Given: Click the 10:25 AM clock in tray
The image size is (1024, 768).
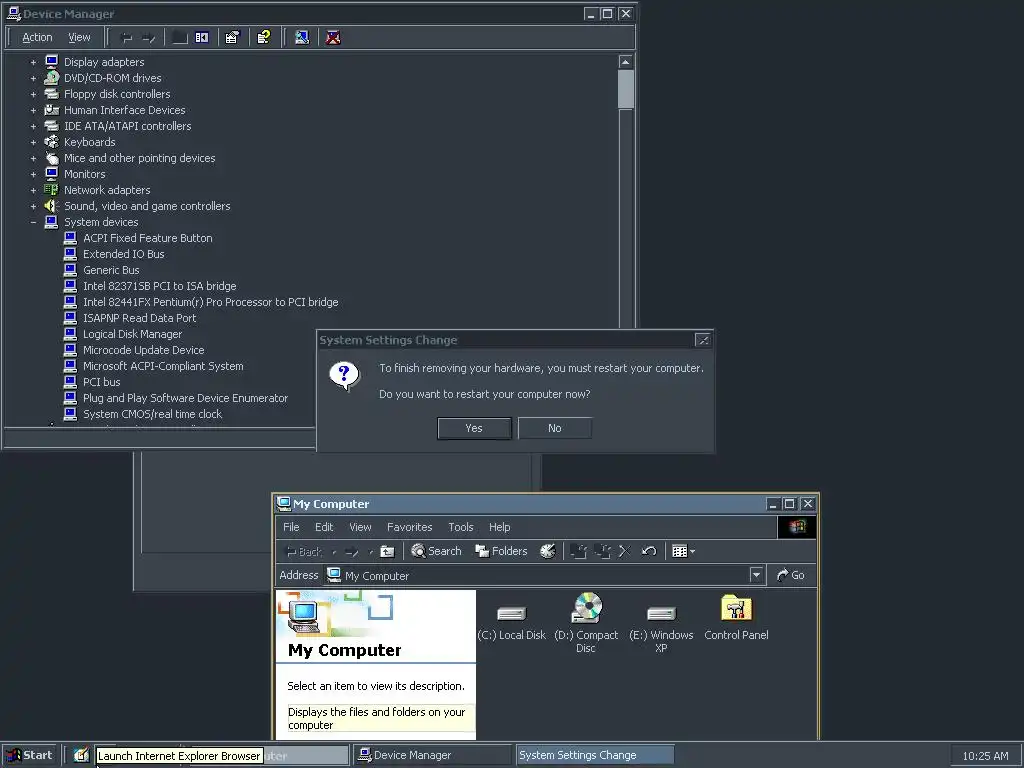Looking at the screenshot, I should click(985, 756).
